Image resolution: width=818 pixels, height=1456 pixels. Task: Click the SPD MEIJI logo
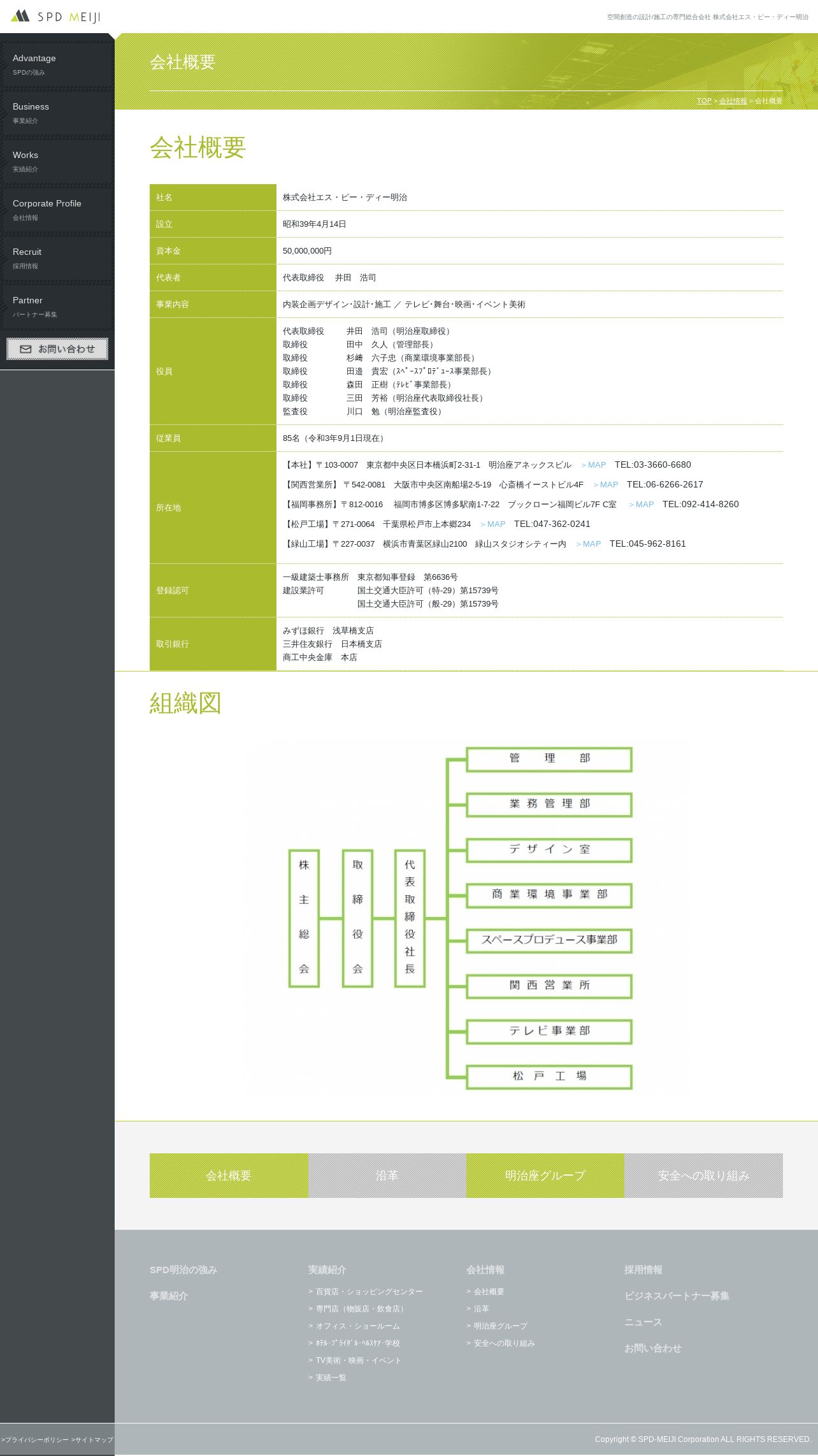coord(56,17)
